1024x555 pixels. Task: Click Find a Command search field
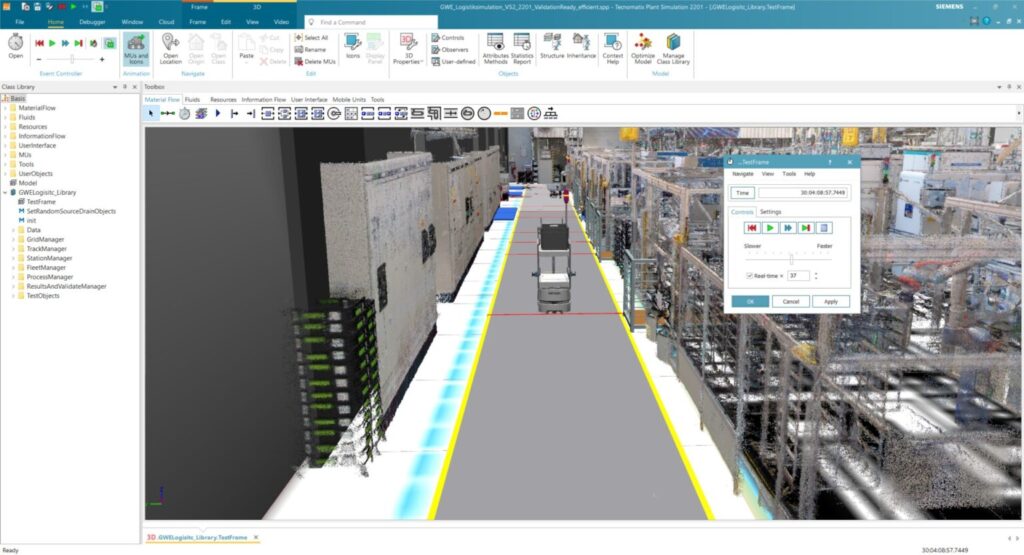(x=371, y=22)
